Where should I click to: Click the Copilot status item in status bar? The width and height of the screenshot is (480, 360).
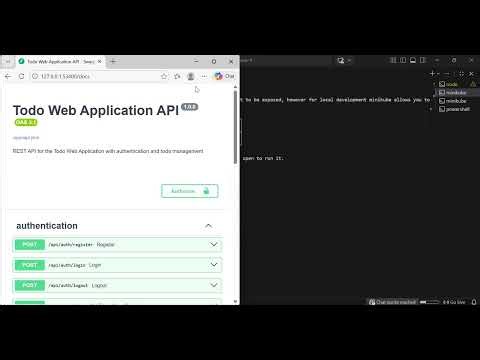[392, 302]
